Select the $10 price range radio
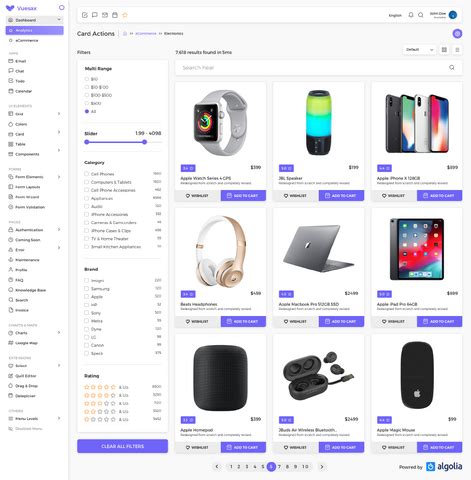Image resolution: width=471 pixels, height=480 pixels. (87, 79)
